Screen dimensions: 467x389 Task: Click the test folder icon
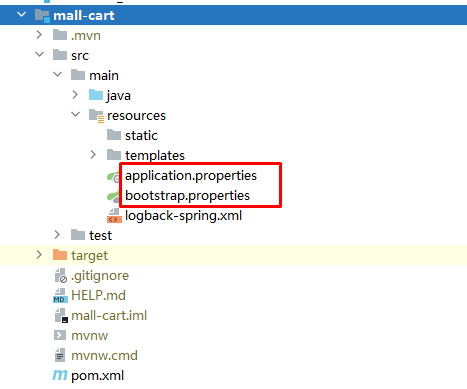78,235
